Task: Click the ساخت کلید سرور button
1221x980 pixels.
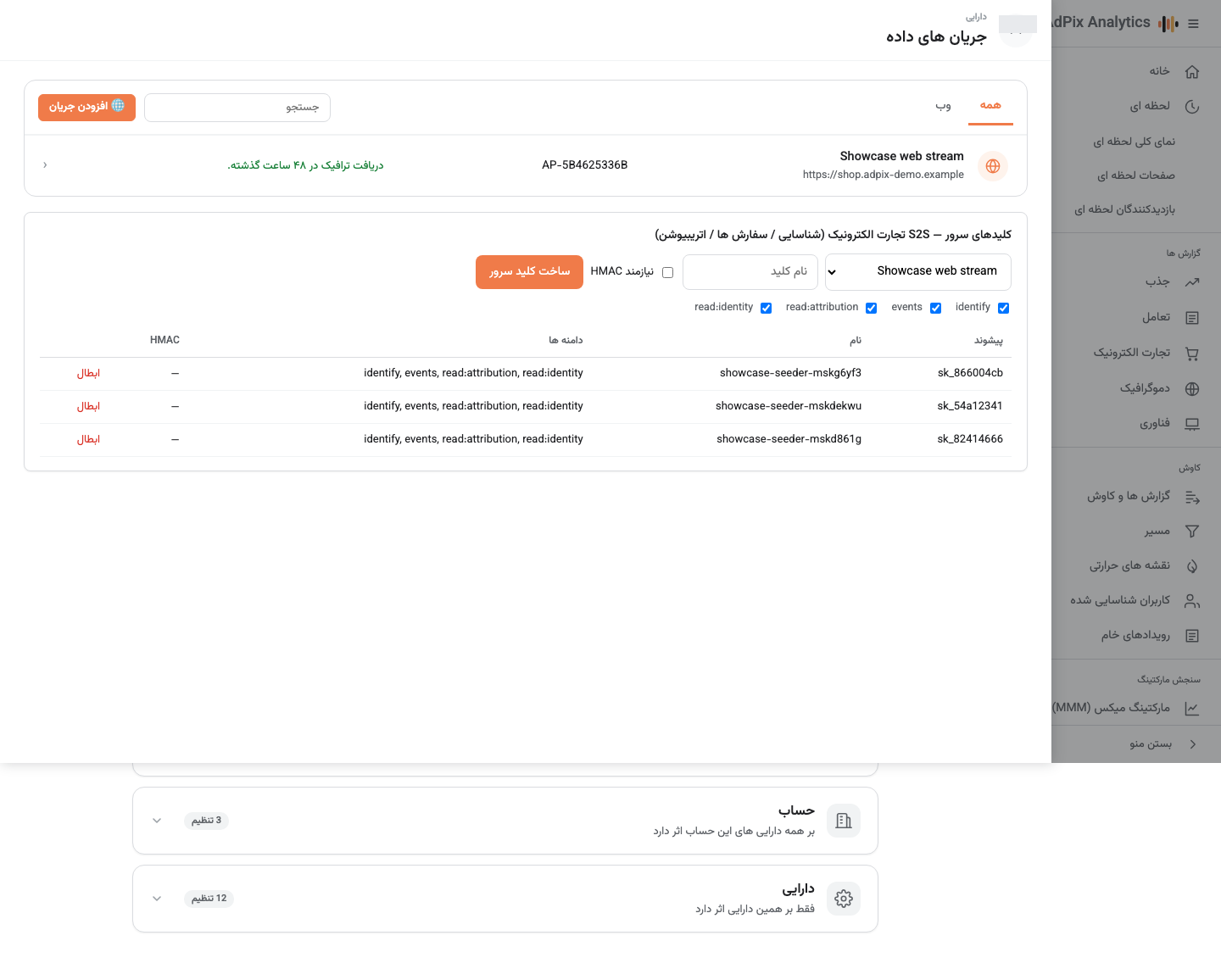Action: point(529,272)
